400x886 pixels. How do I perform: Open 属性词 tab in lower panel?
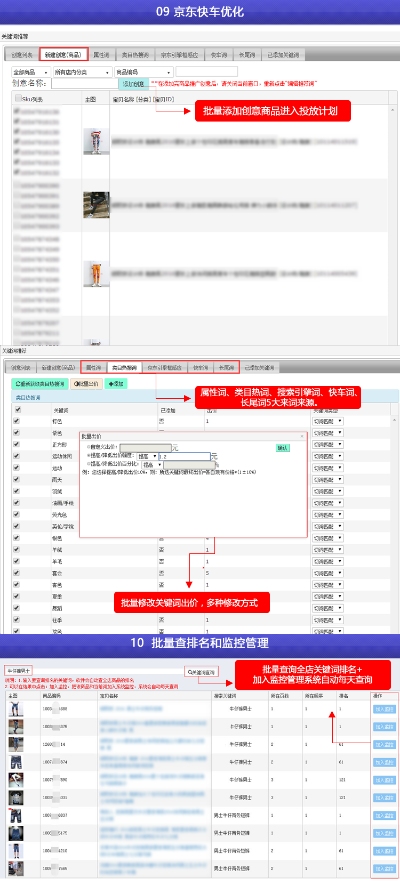coord(93,367)
